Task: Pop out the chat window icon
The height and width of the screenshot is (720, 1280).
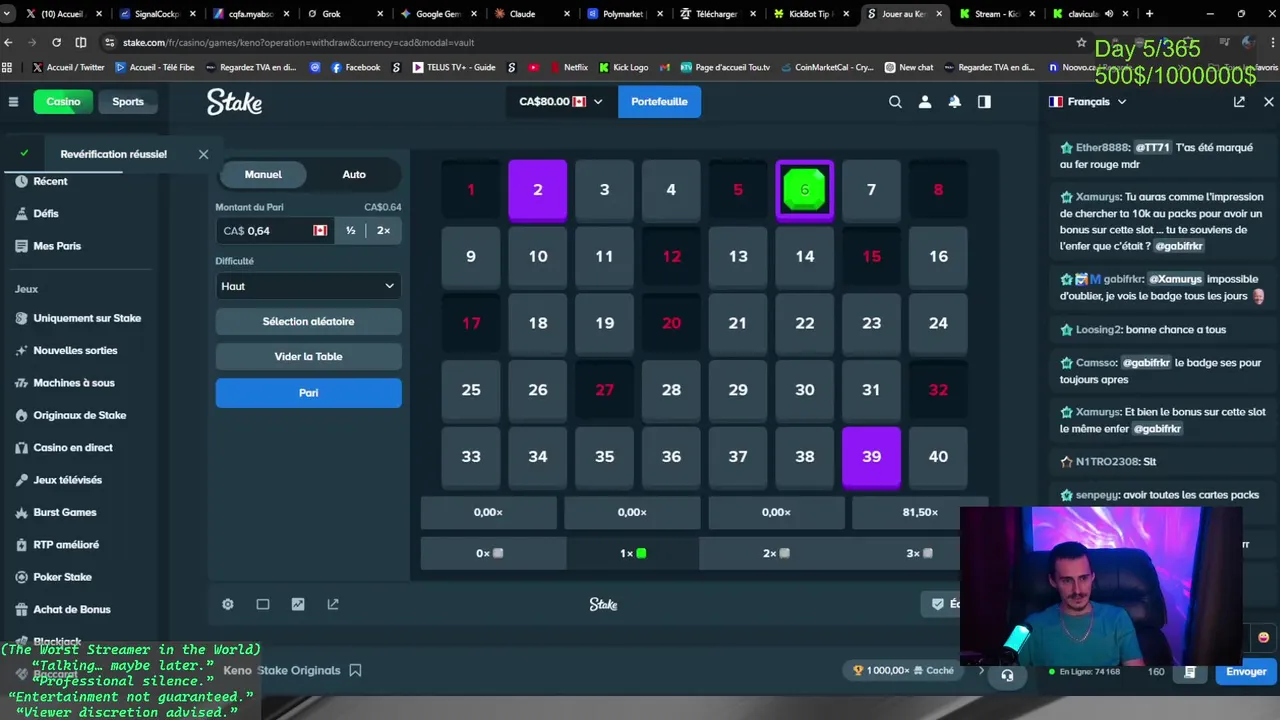Action: [x=1239, y=101]
